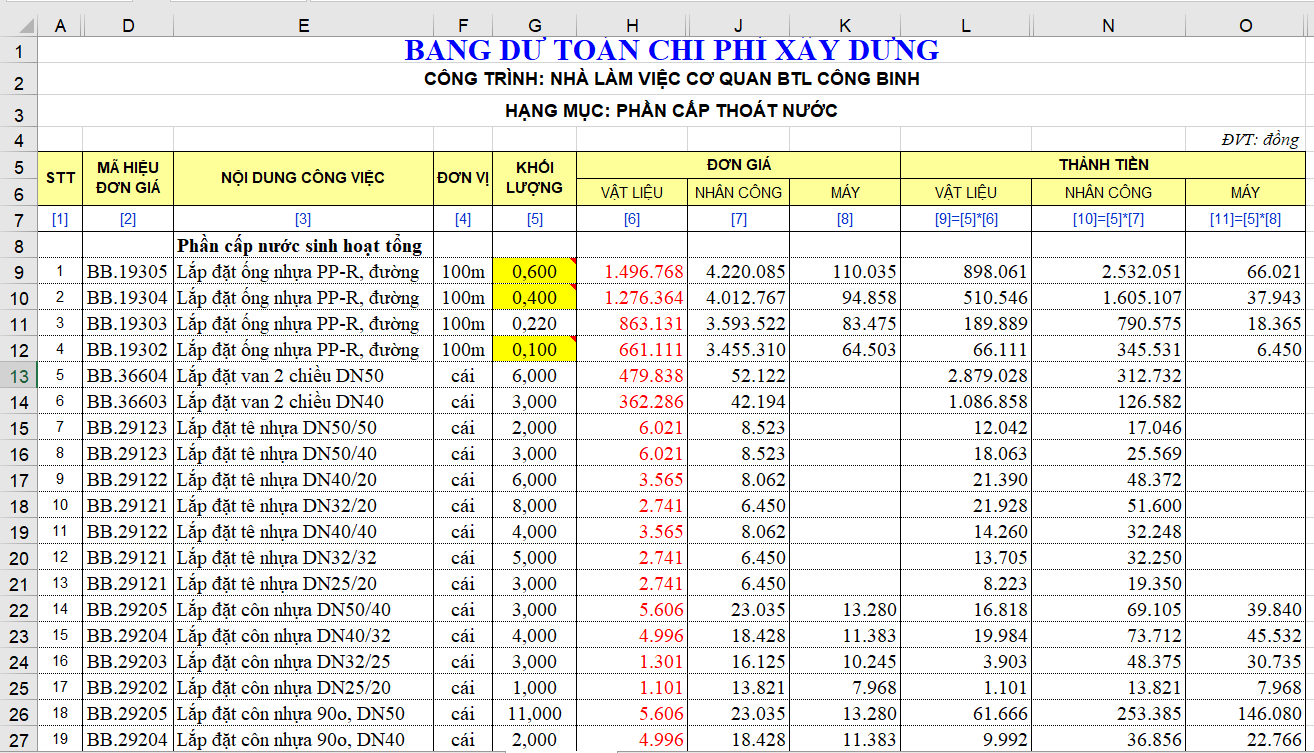Click the code cell BB.19305
Image resolution: width=1314 pixels, height=753 pixels.
click(x=128, y=271)
